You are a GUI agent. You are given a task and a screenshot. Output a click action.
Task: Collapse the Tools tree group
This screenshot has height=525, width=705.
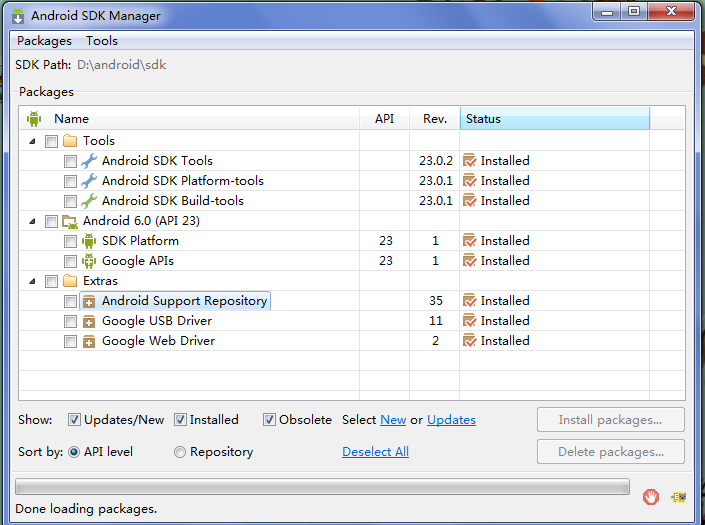click(32, 141)
